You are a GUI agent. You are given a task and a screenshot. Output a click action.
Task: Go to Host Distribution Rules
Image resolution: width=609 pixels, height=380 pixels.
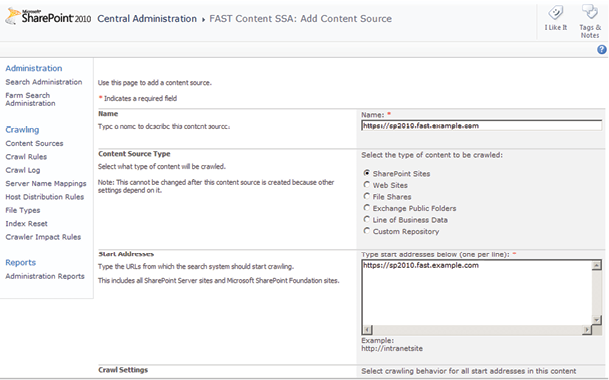click(45, 197)
